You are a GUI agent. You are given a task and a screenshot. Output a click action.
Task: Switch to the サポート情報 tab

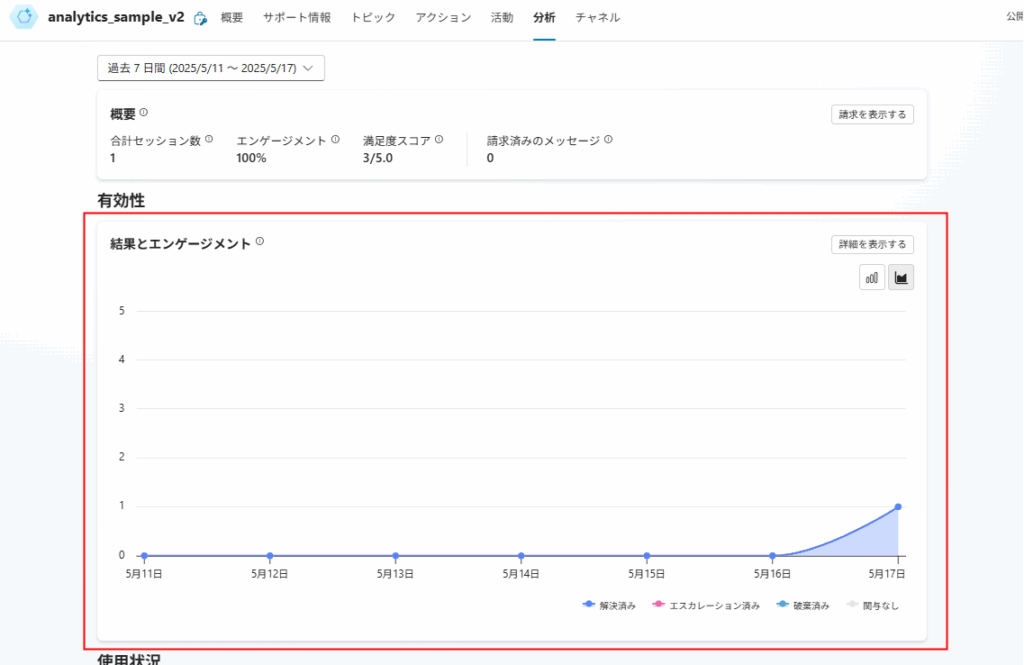[x=297, y=18]
